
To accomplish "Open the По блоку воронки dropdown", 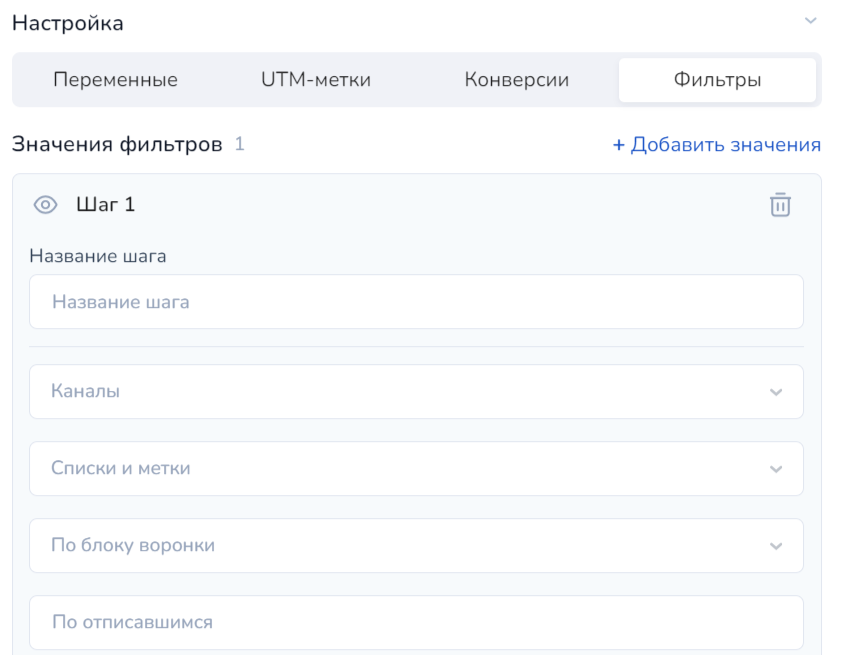I will [400, 546].
